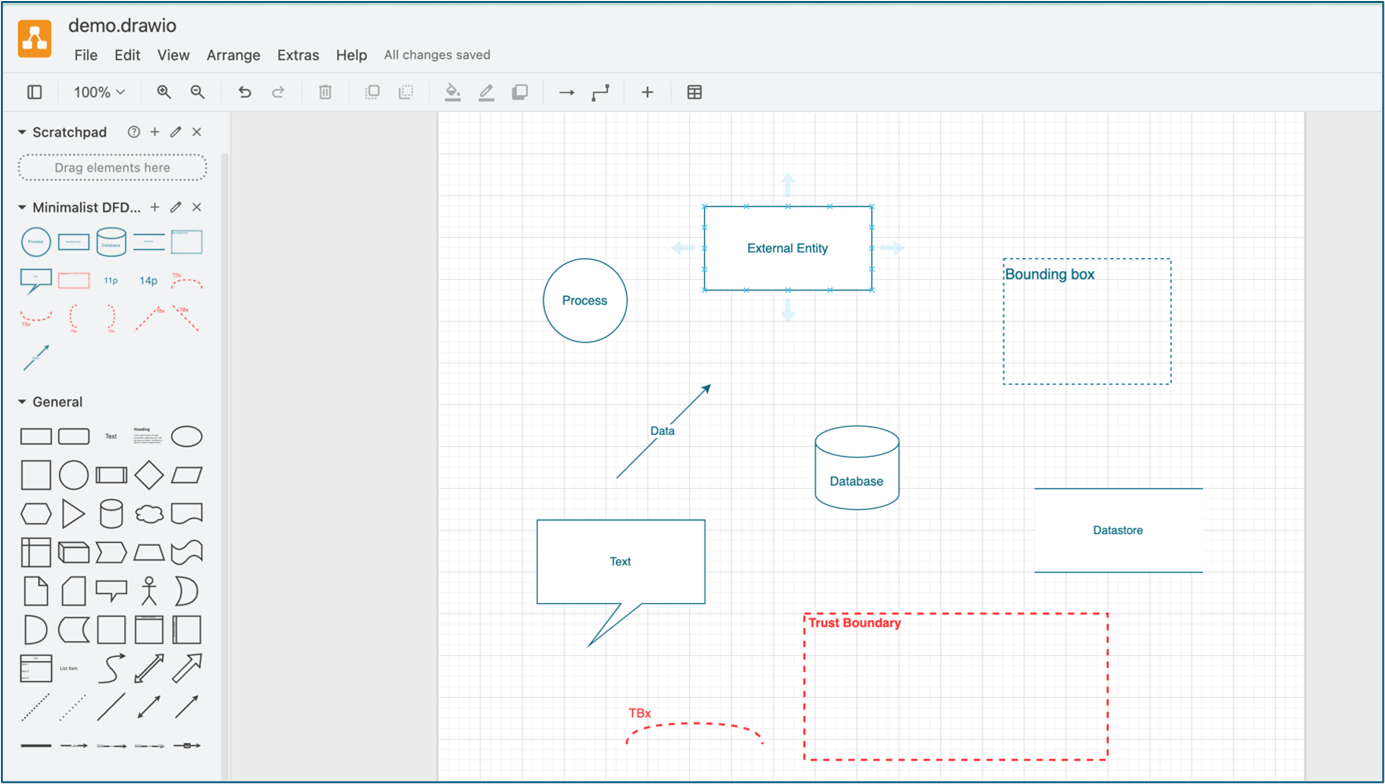Screen dimensions: 1385x784
Task: Toggle the Shadow icon in toolbar
Action: pyautogui.click(x=520, y=92)
